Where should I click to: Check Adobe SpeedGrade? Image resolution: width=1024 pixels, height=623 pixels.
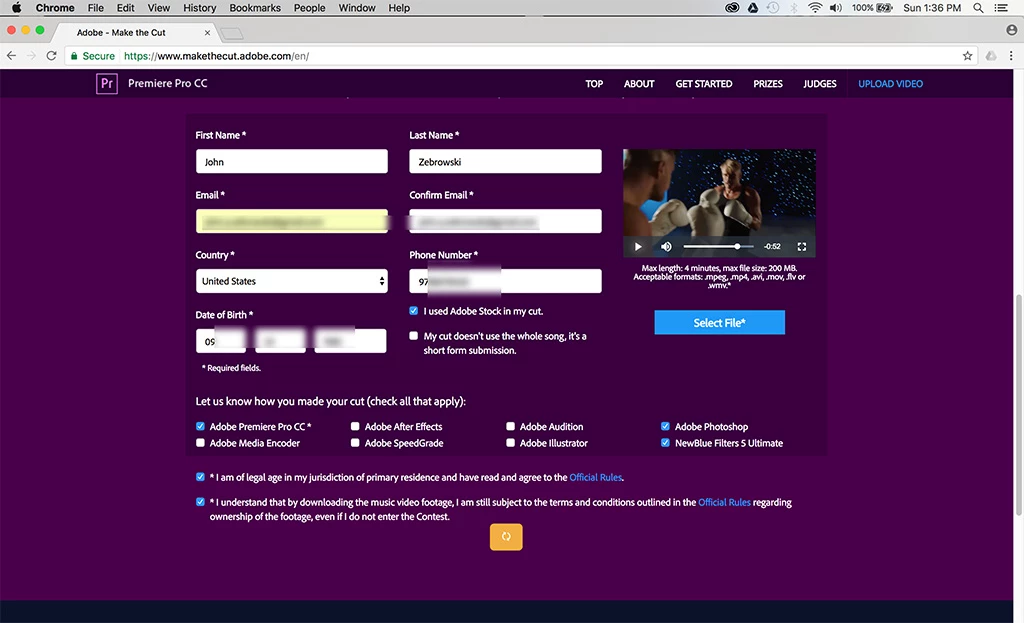coord(355,443)
